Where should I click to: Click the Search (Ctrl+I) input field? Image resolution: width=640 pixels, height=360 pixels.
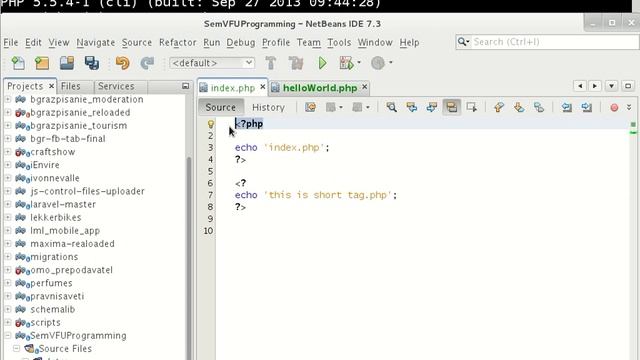pyautogui.click(x=555, y=42)
